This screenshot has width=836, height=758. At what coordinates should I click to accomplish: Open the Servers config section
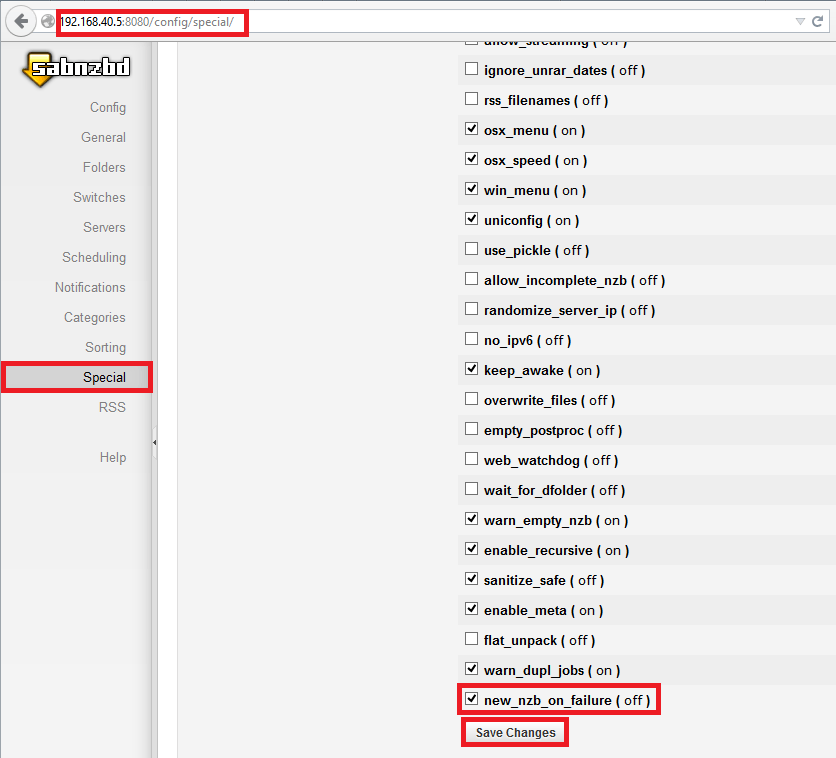coord(104,227)
